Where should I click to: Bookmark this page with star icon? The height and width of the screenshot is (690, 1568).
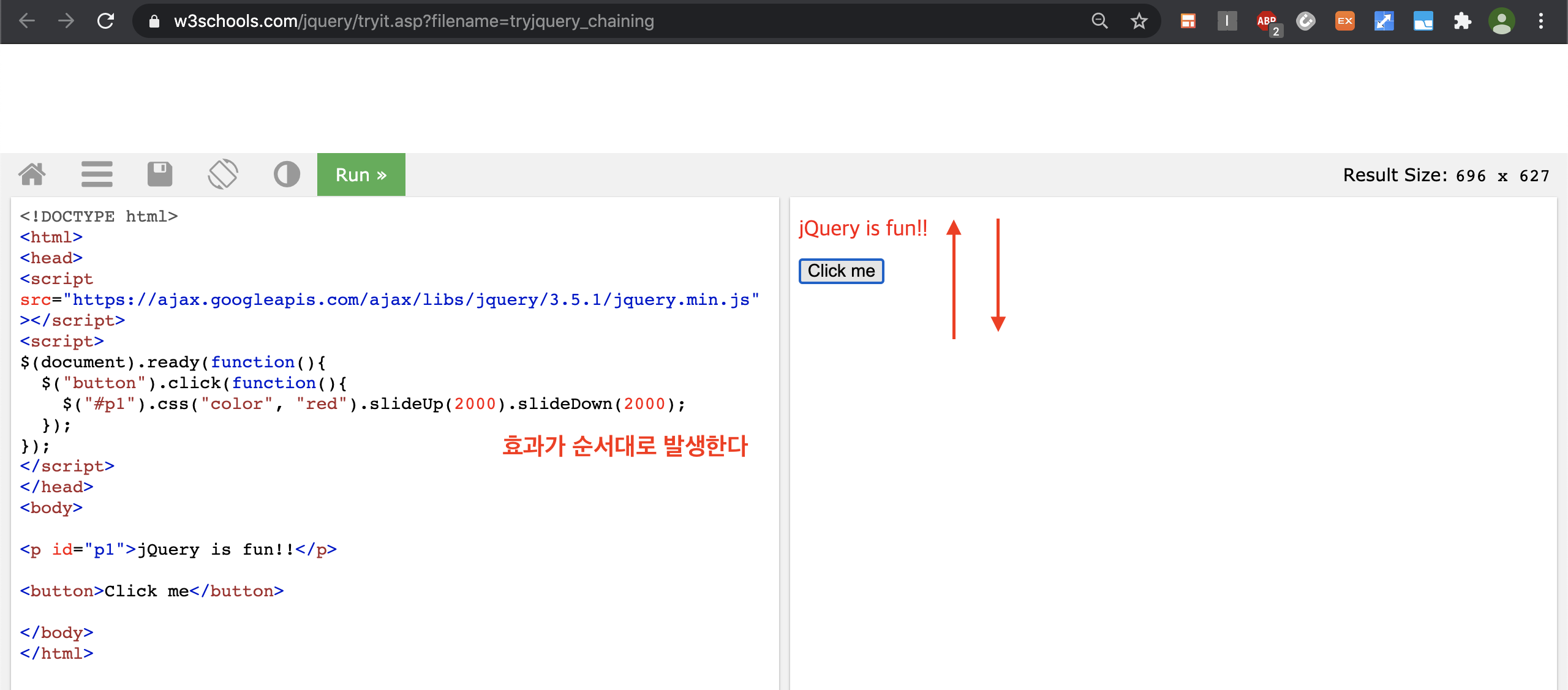point(1139,21)
